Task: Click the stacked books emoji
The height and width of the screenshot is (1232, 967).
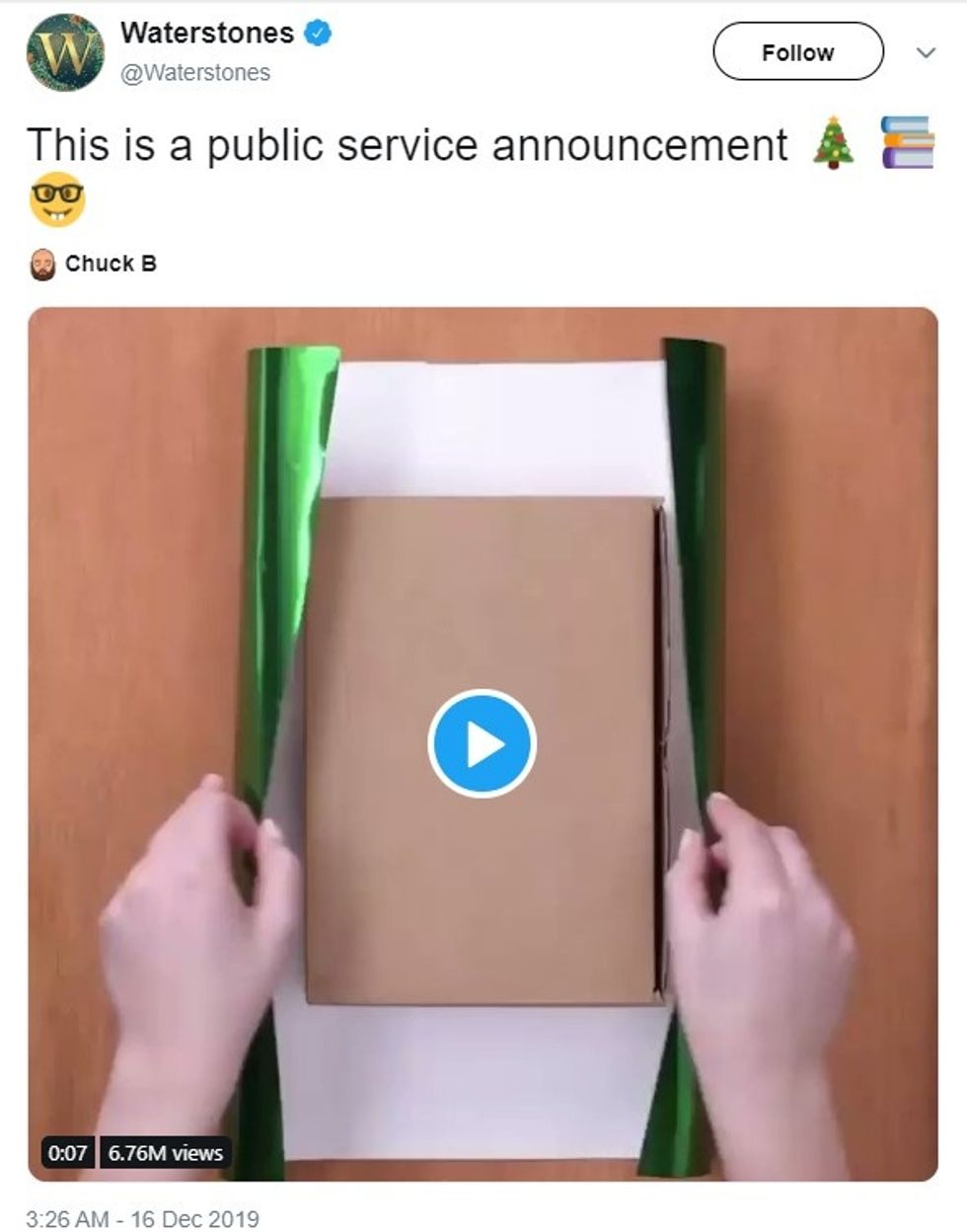Action: (x=908, y=142)
